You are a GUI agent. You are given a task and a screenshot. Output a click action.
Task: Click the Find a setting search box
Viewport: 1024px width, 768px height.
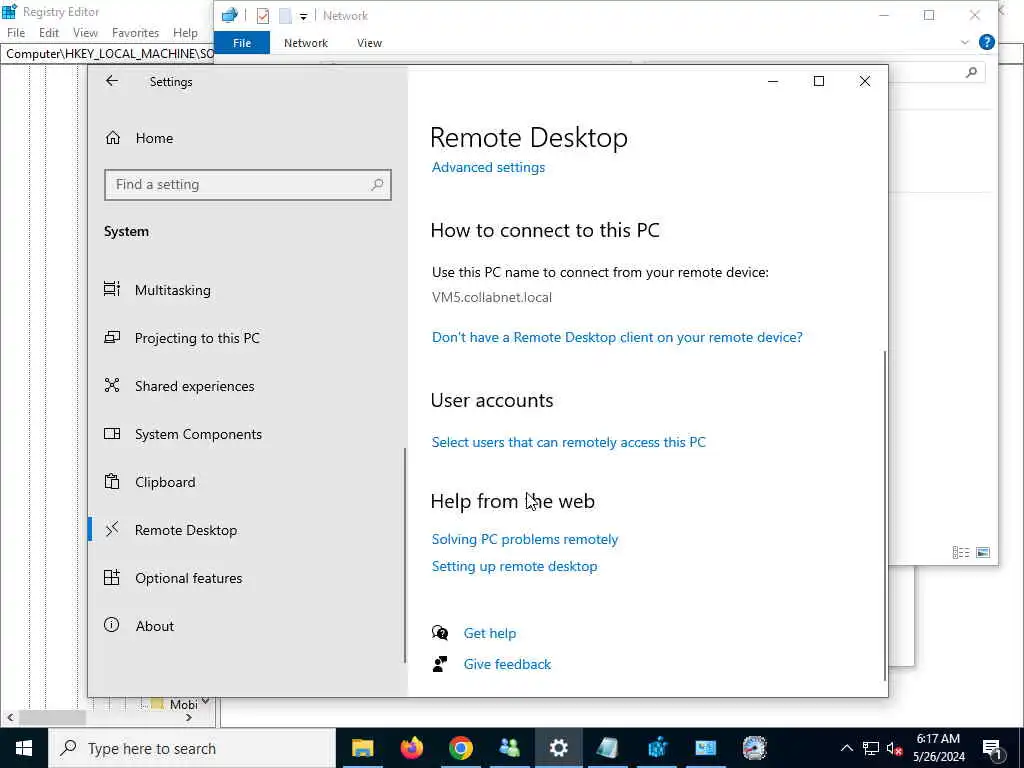click(x=248, y=185)
